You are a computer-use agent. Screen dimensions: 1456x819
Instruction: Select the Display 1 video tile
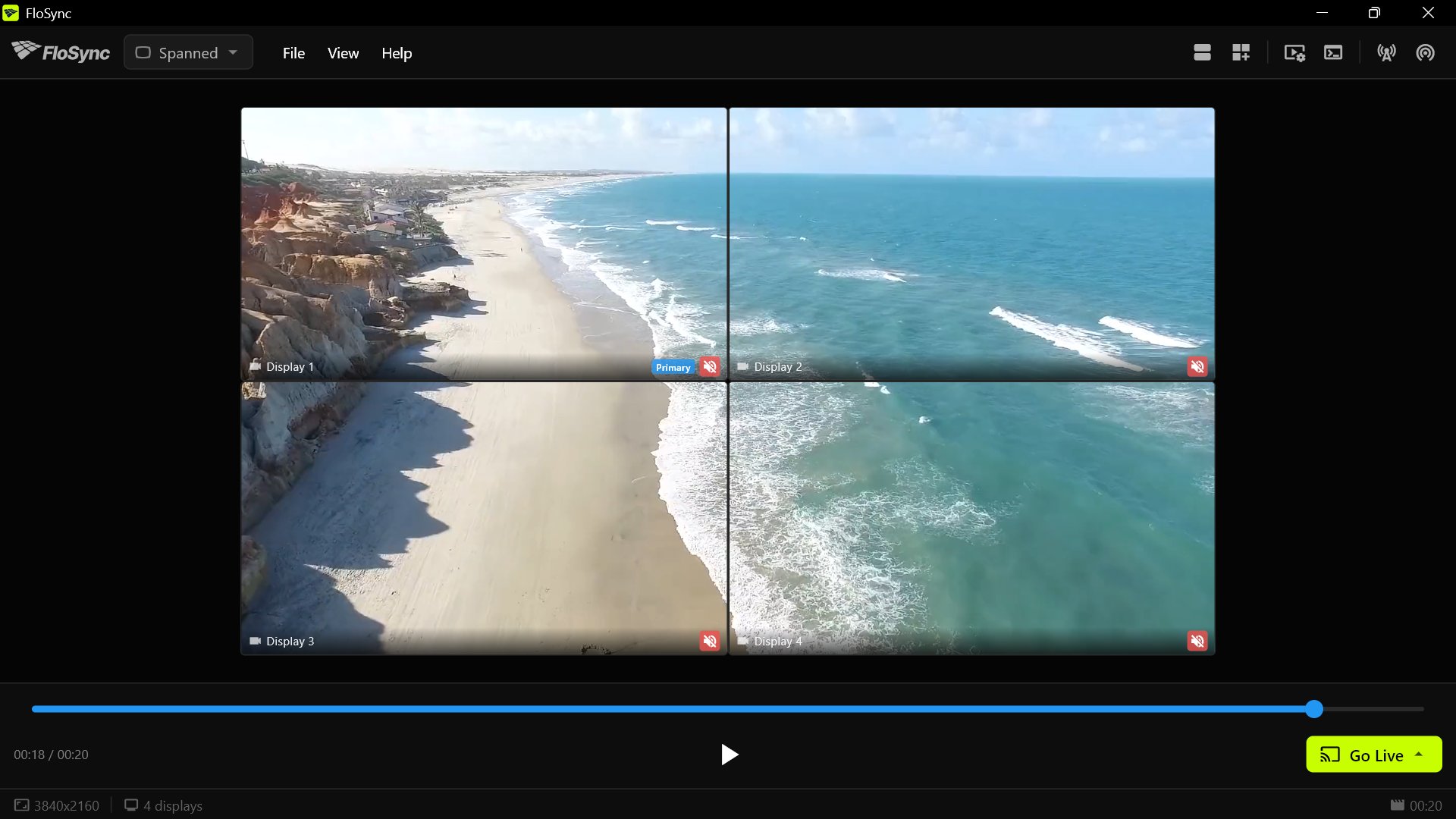[484, 243]
